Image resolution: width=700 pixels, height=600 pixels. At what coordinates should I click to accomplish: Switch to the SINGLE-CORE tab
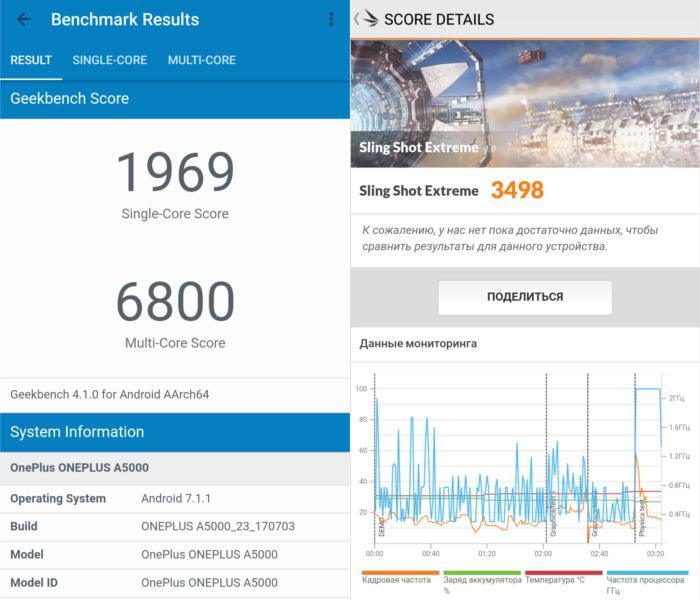pos(109,60)
